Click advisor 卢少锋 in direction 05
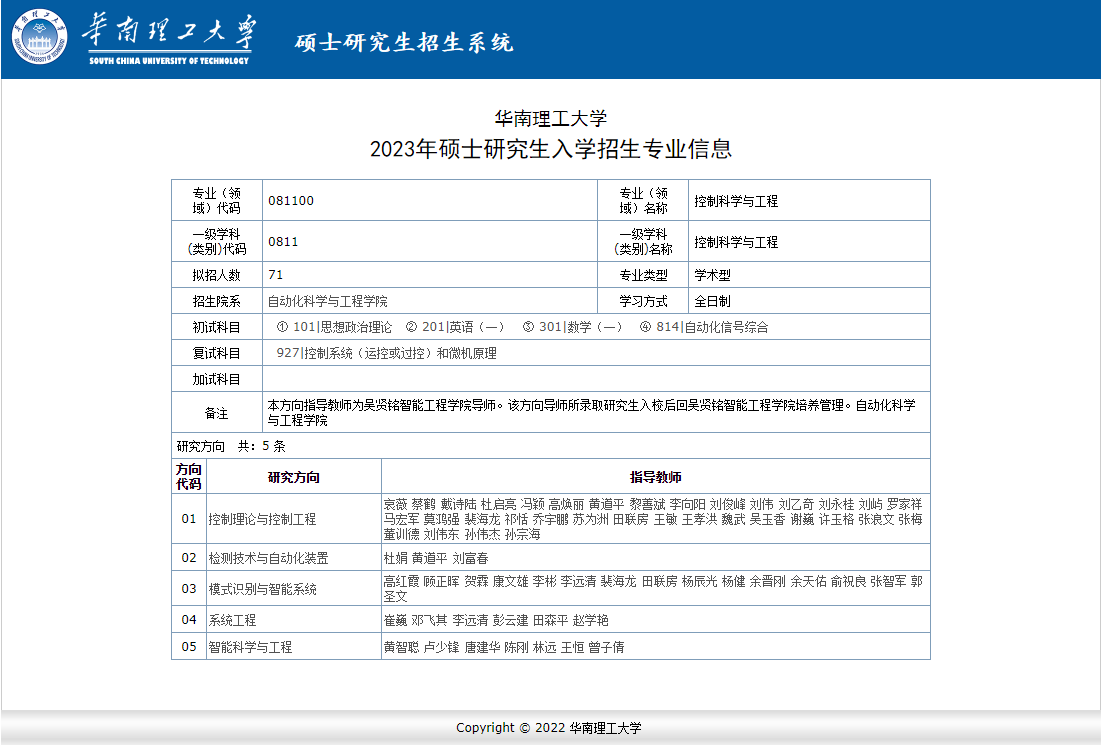This screenshot has width=1102, height=745. tap(441, 647)
